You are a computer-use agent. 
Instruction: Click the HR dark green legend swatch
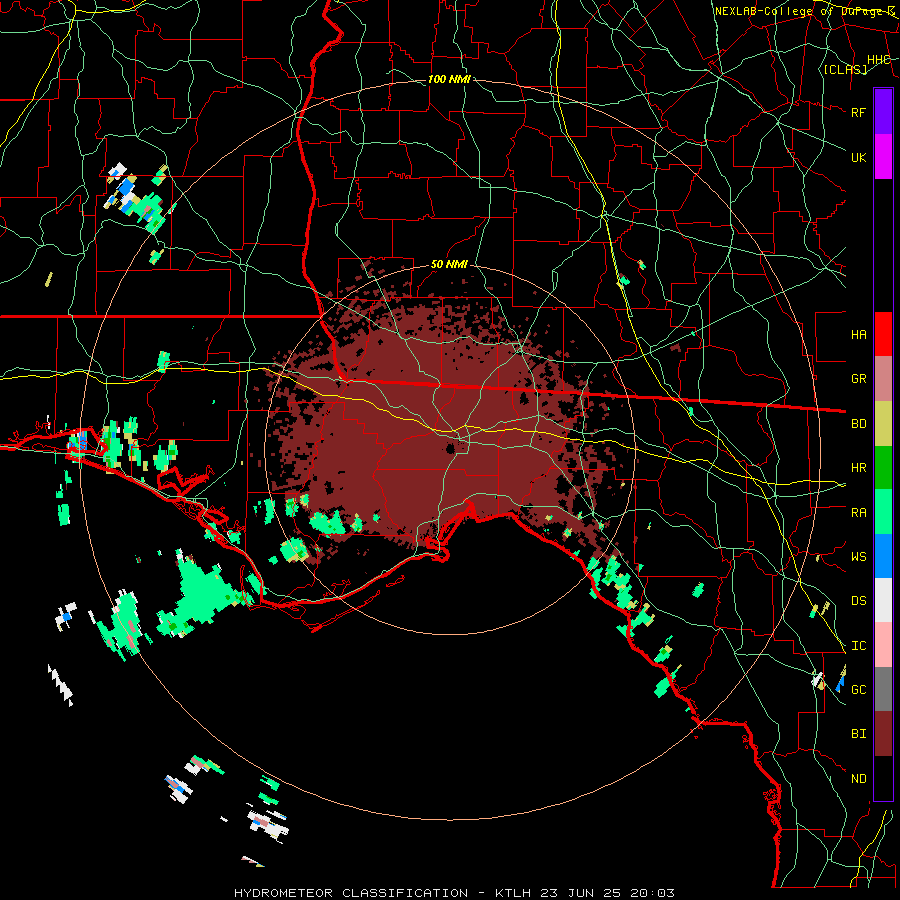[883, 467]
